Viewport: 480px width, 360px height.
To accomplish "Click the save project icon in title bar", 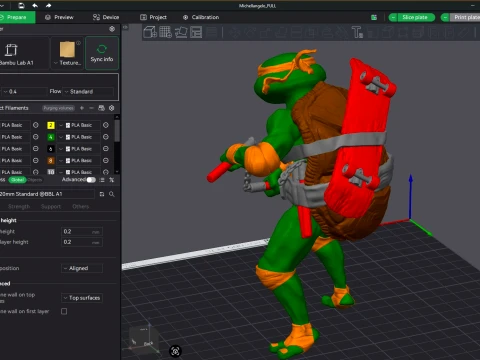I will tap(21, 6).
